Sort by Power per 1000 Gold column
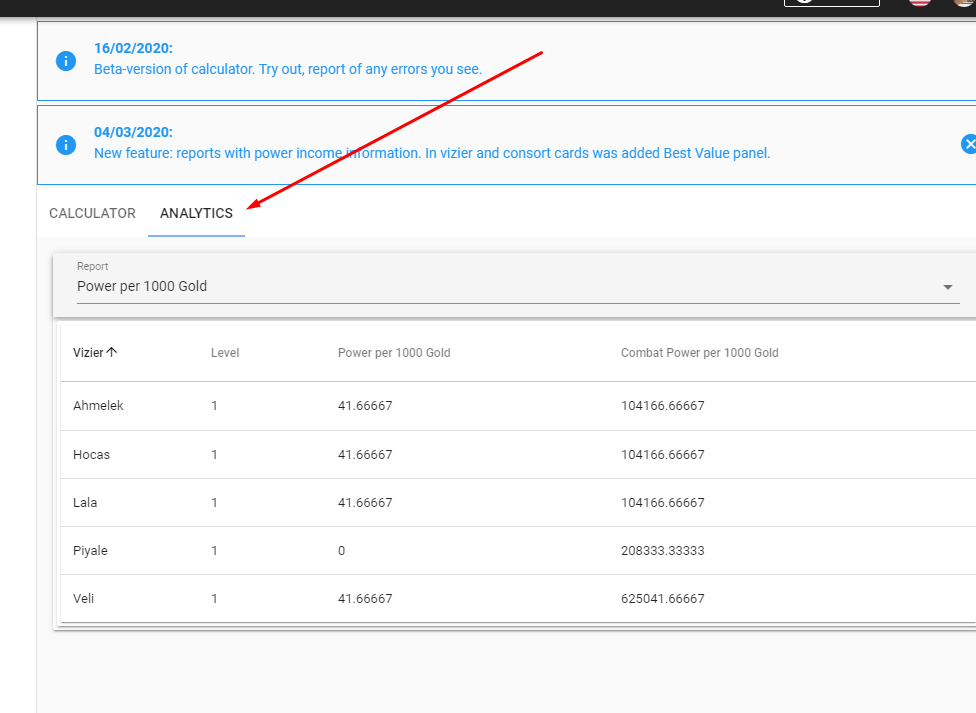The image size is (976, 713). pos(394,353)
